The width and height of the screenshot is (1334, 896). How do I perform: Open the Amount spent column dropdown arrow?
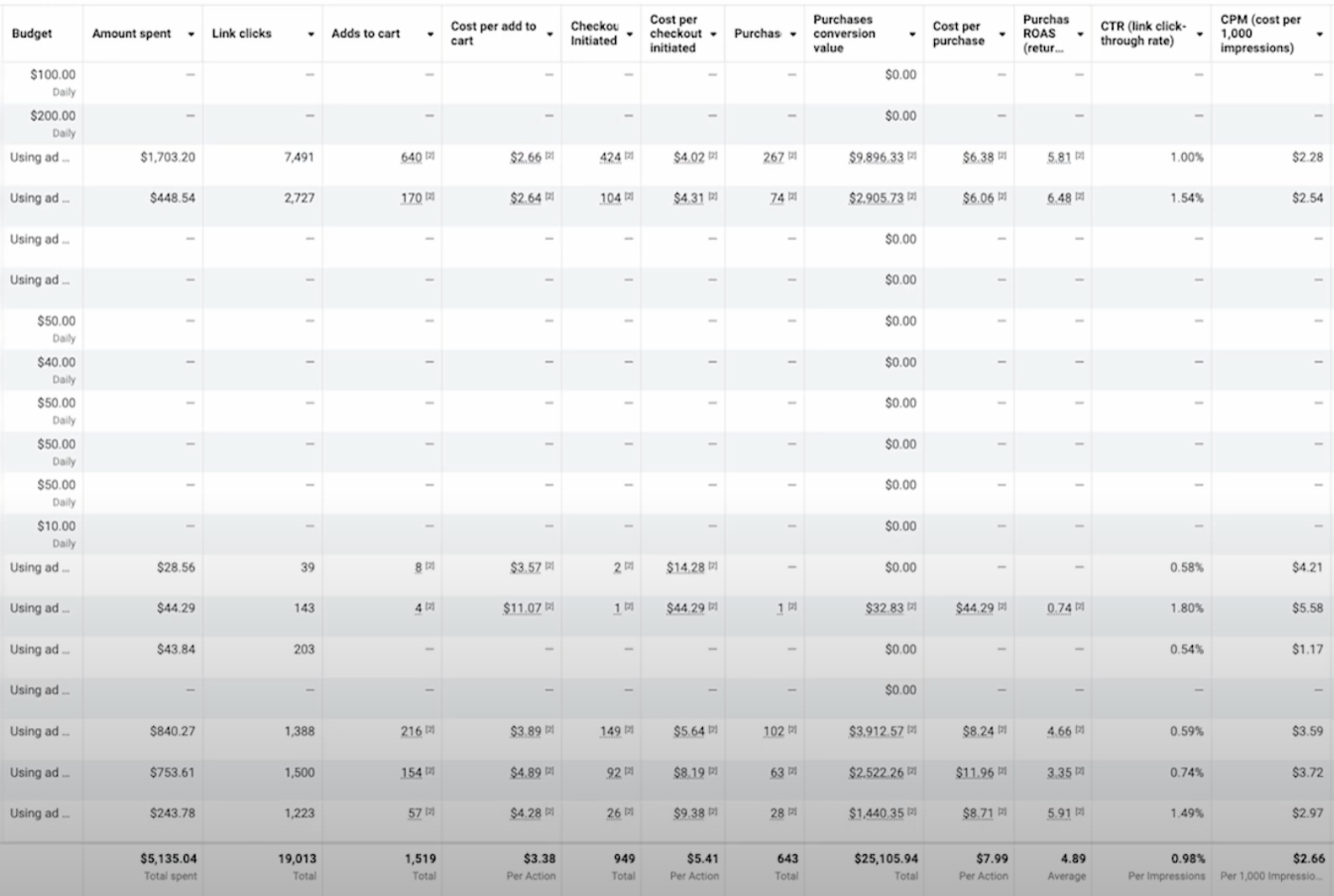[x=191, y=34]
